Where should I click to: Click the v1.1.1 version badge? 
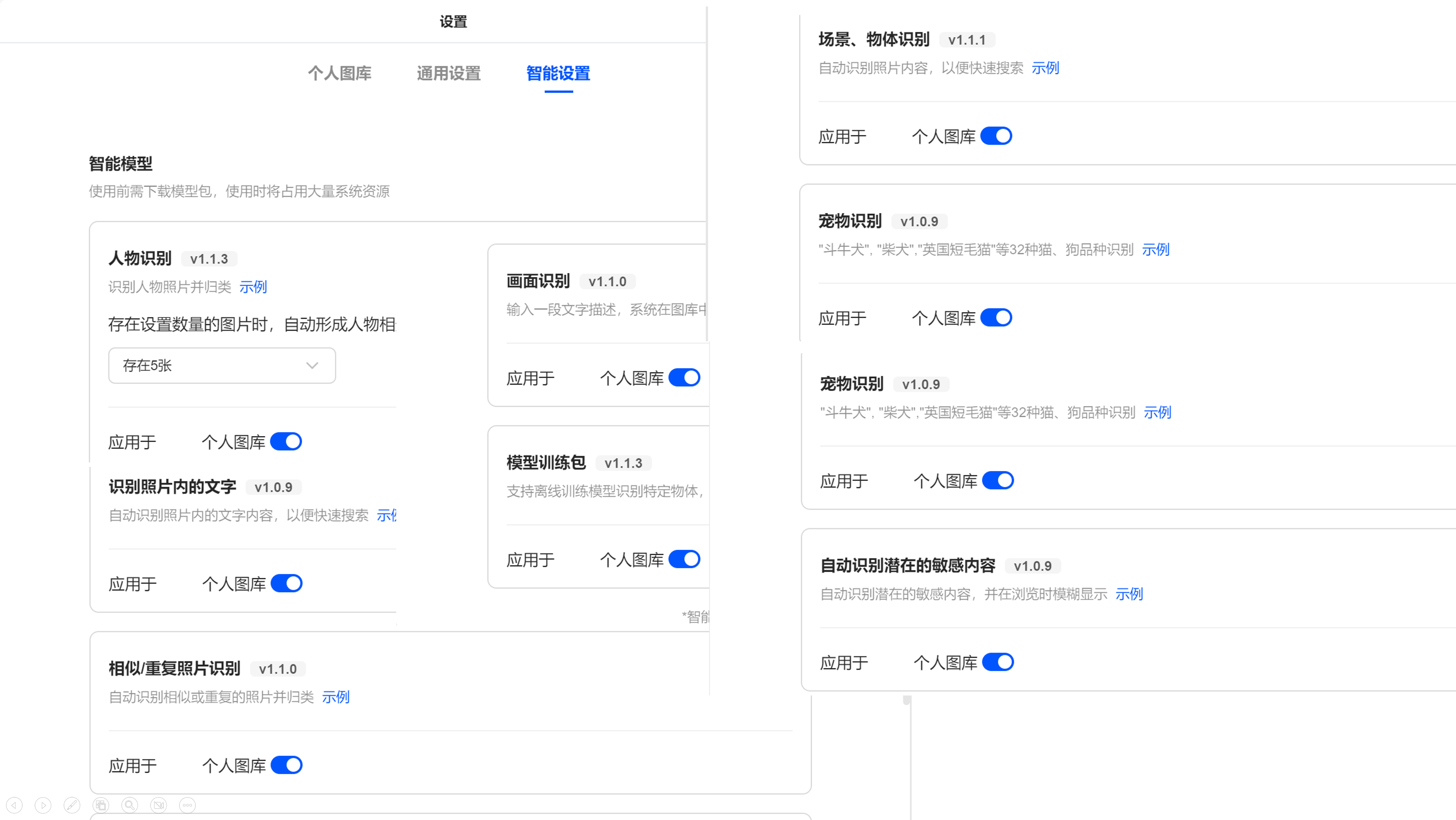click(967, 40)
